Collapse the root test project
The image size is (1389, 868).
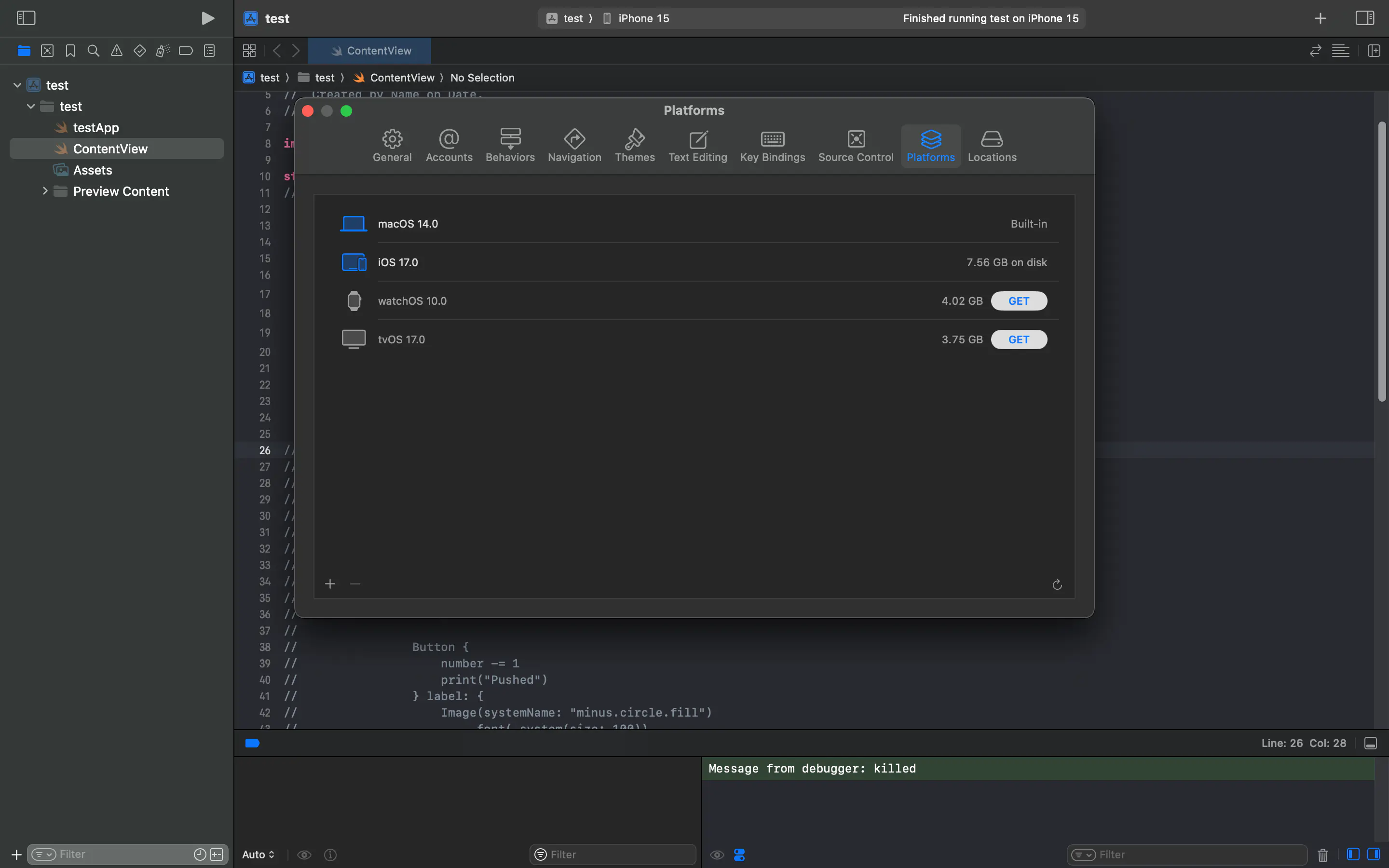pos(17,85)
